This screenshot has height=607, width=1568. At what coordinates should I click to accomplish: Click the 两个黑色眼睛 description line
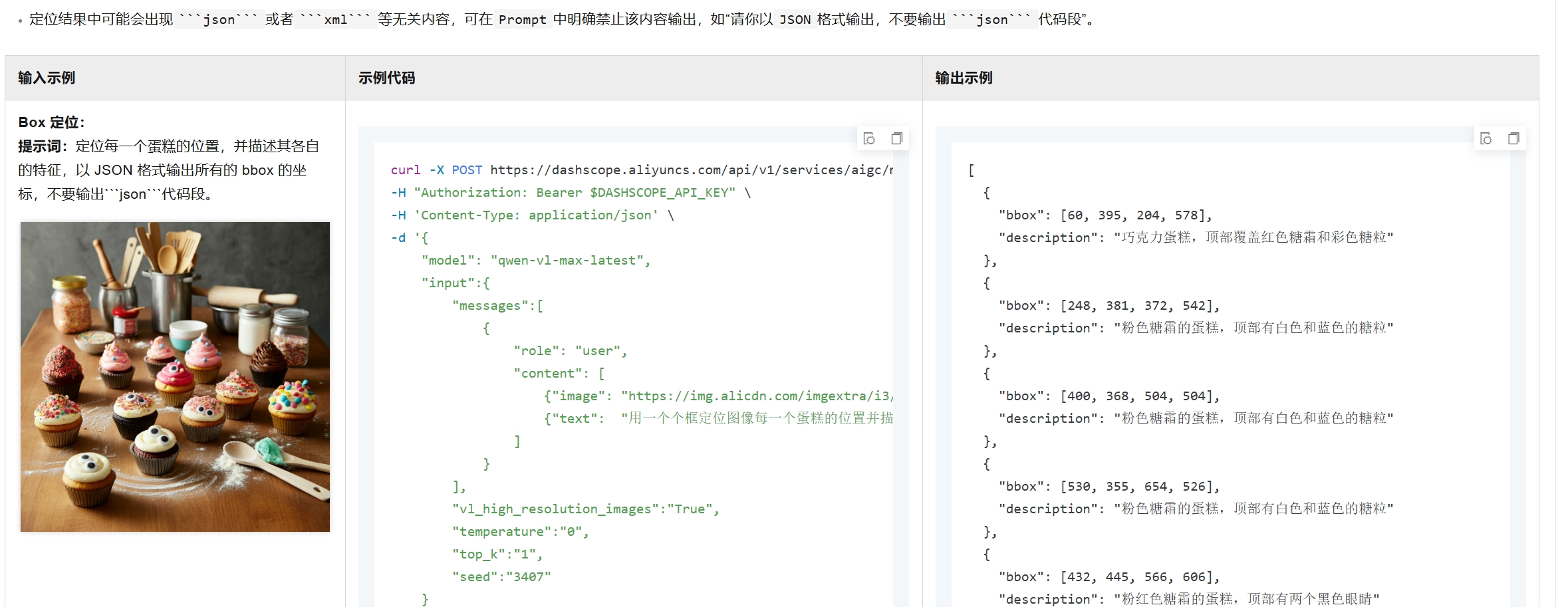[1189, 599]
